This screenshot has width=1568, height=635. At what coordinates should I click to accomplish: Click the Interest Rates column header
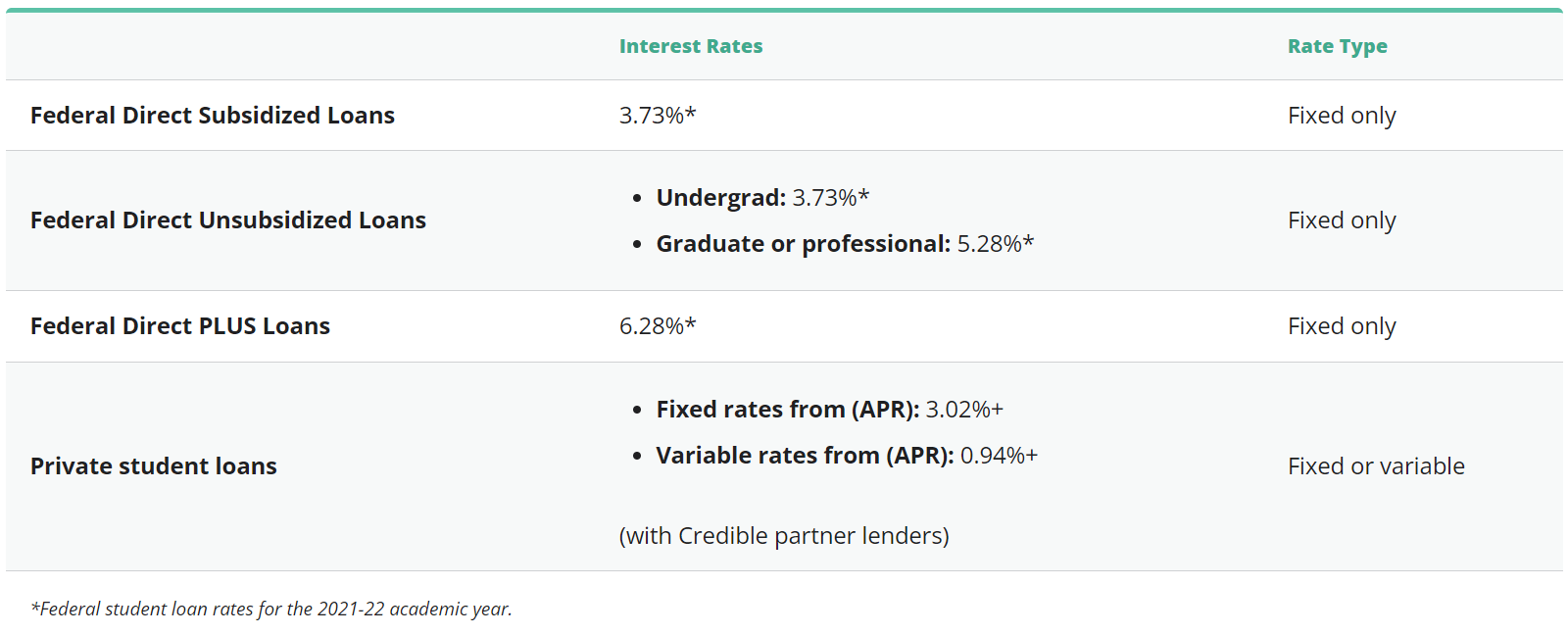690,46
